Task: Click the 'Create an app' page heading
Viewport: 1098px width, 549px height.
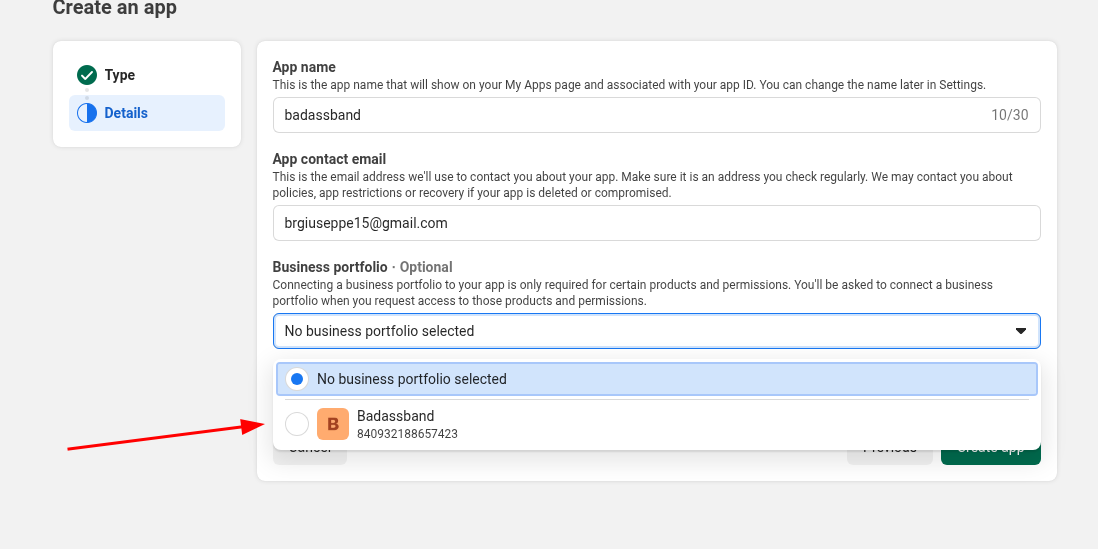Action: click(114, 9)
